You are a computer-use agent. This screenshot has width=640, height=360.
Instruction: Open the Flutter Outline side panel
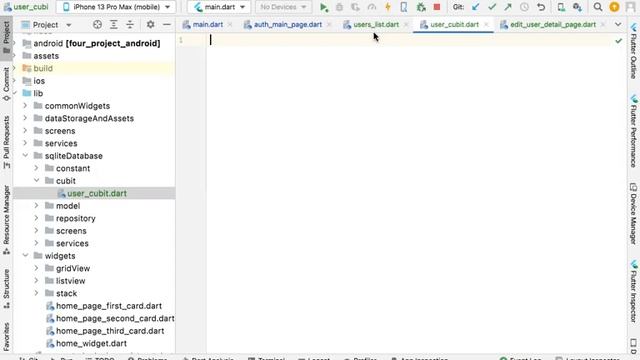633,51
